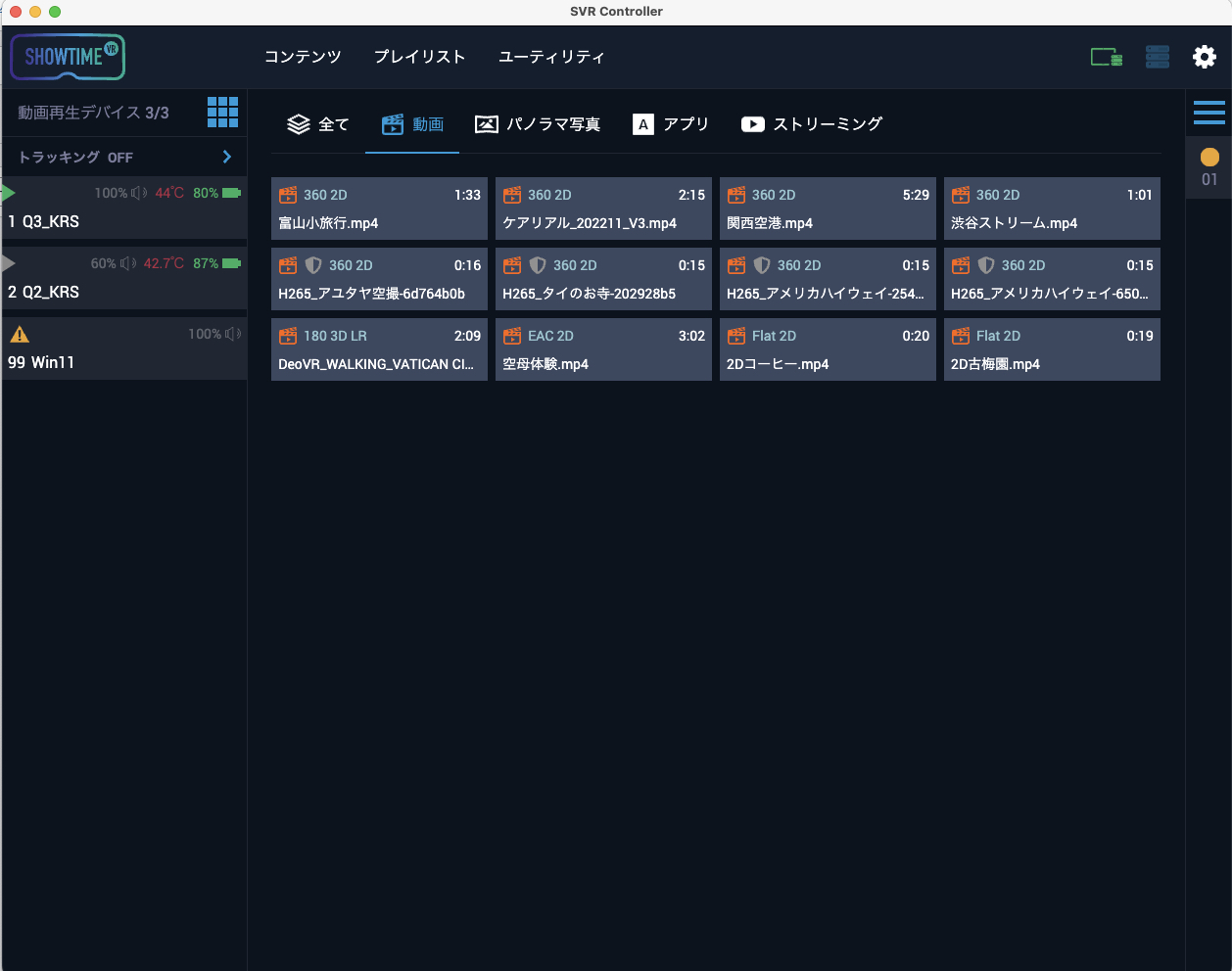1232x971 pixels.
Task: Open the コンテンツ menu
Action: [303, 57]
